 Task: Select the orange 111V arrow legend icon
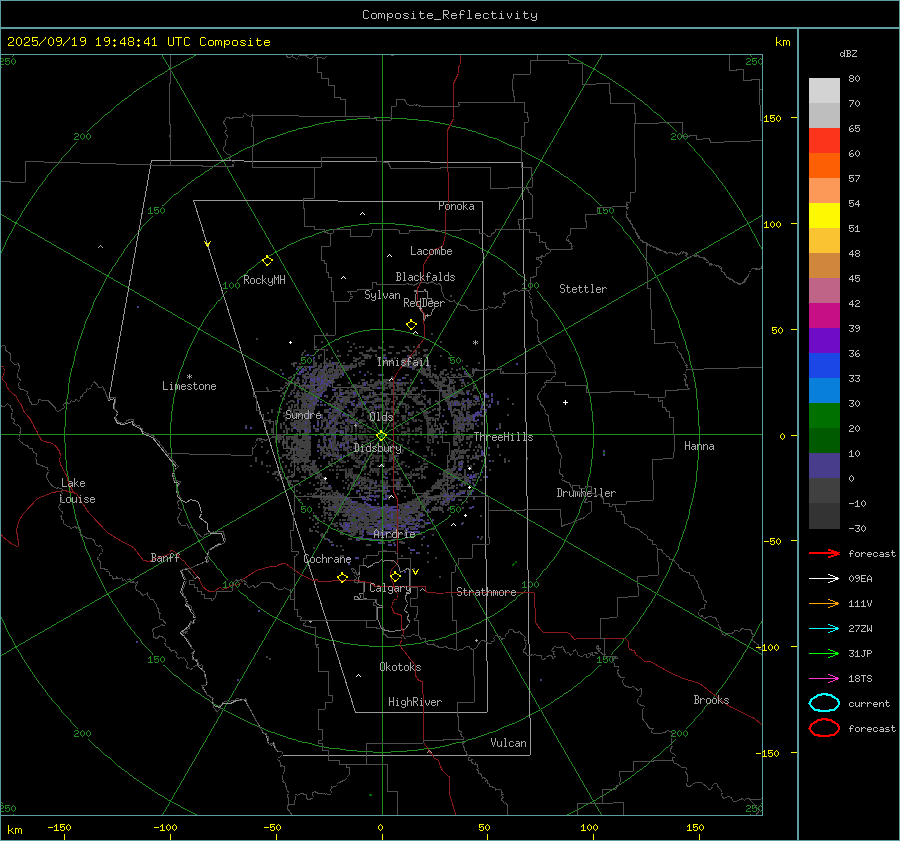[x=824, y=603]
